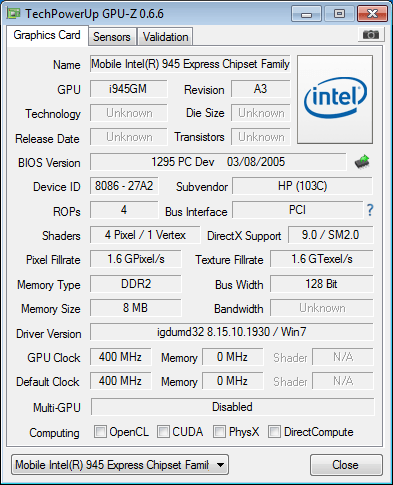
Task: Click the Multi-GPU field showing Disabled
Action: coord(232,407)
